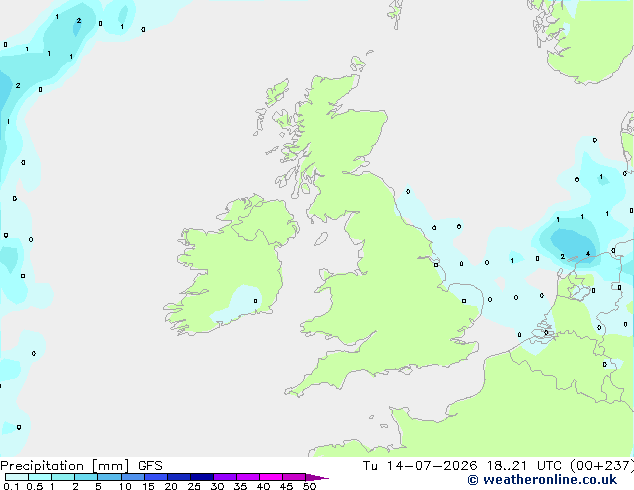
Task: Click the 10–15 mm legend color block
Action: (x=132, y=477)
